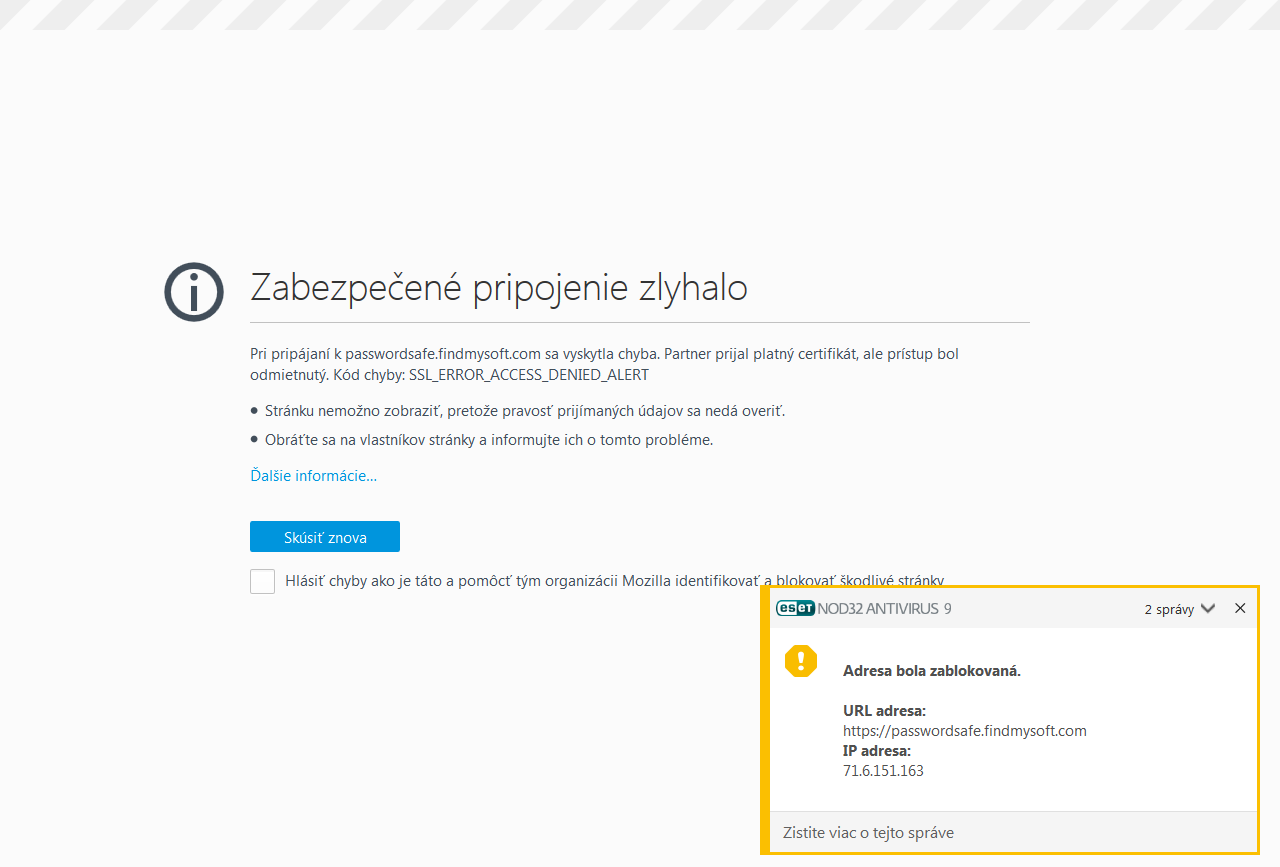Viewport: 1280px width, 867px height.
Task: Open the "Ďalšie informácie…" link
Action: (x=313, y=475)
